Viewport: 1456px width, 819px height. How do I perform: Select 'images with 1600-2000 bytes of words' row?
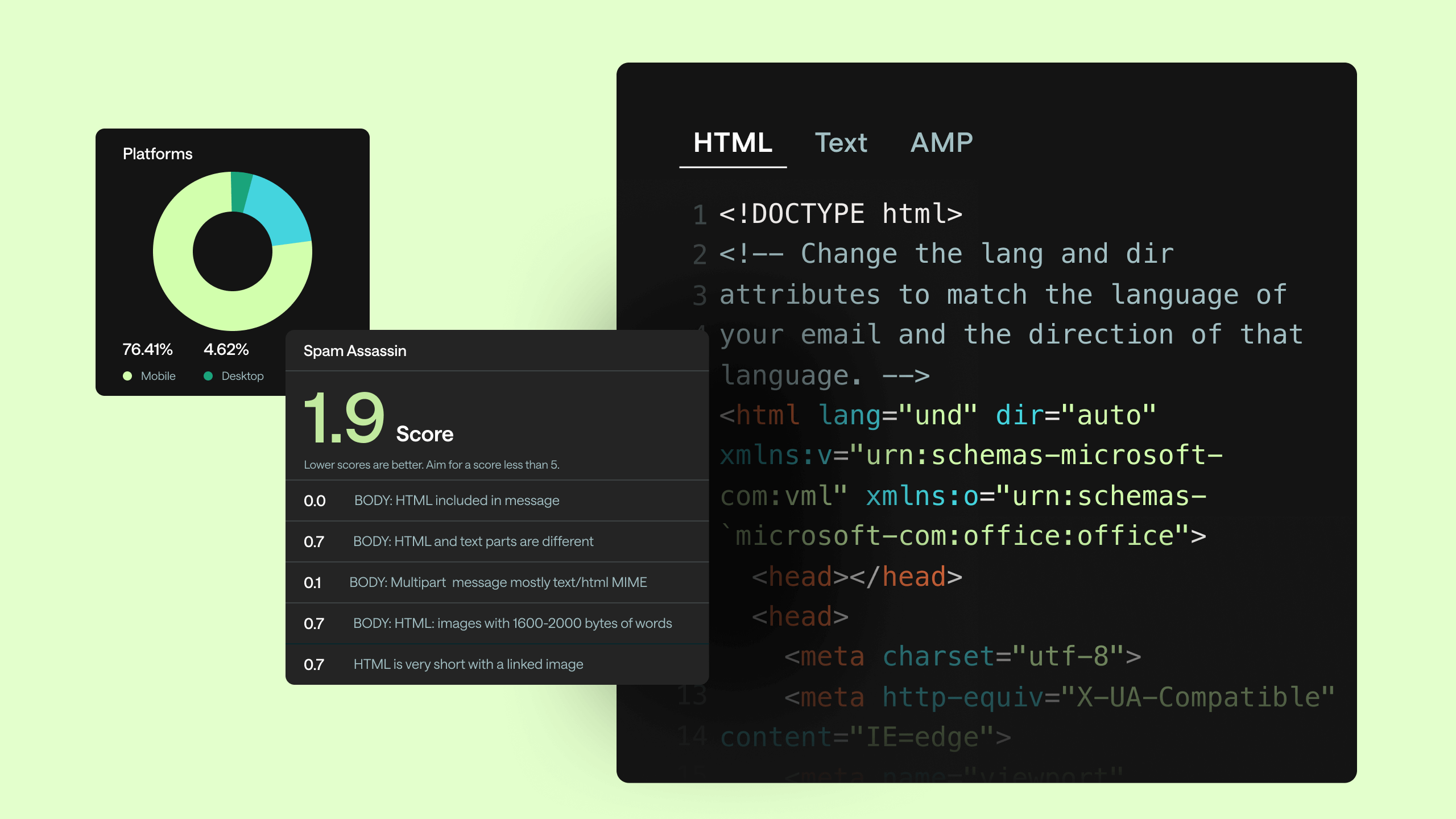[x=497, y=623]
